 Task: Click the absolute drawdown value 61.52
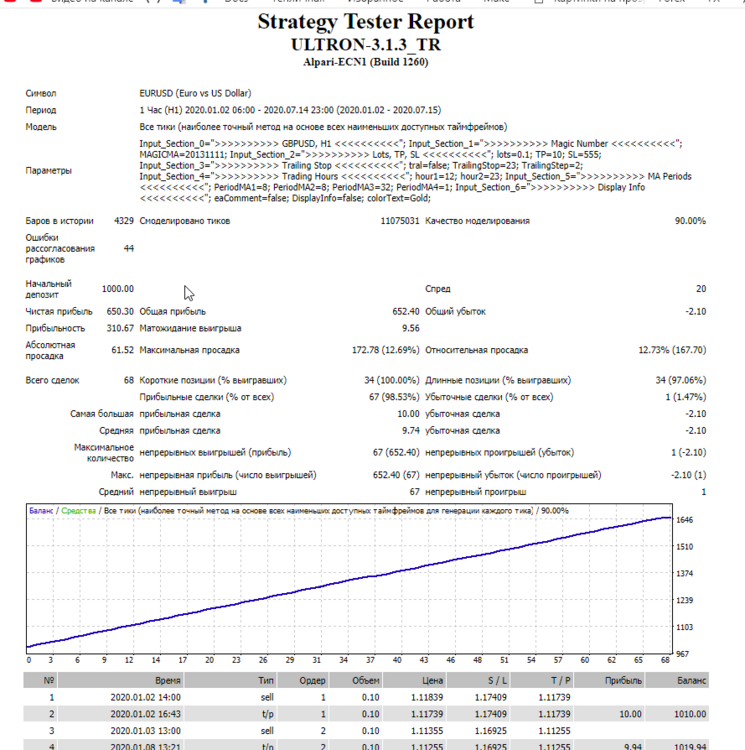click(122, 350)
